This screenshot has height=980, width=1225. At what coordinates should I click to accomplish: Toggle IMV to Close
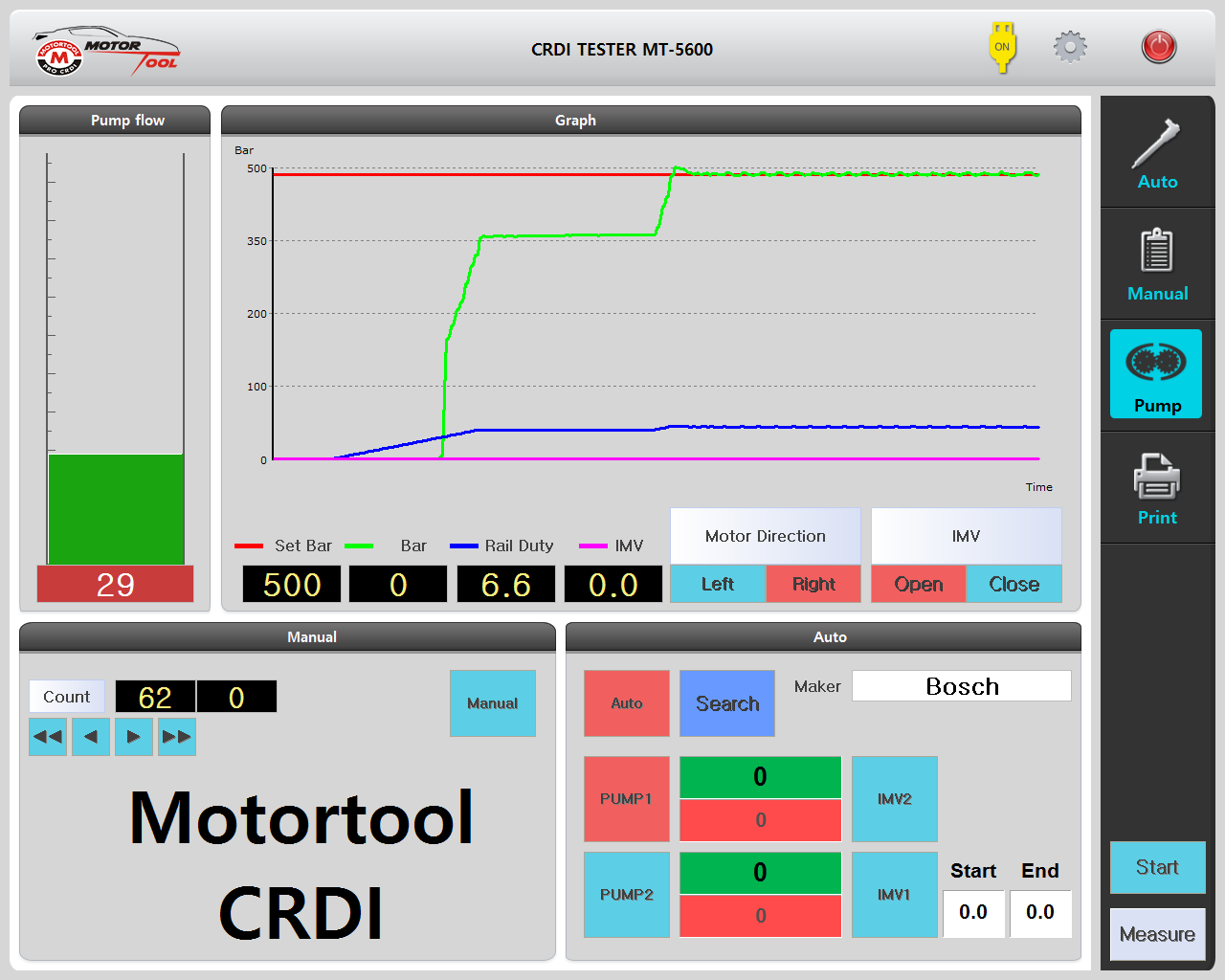tap(1013, 584)
